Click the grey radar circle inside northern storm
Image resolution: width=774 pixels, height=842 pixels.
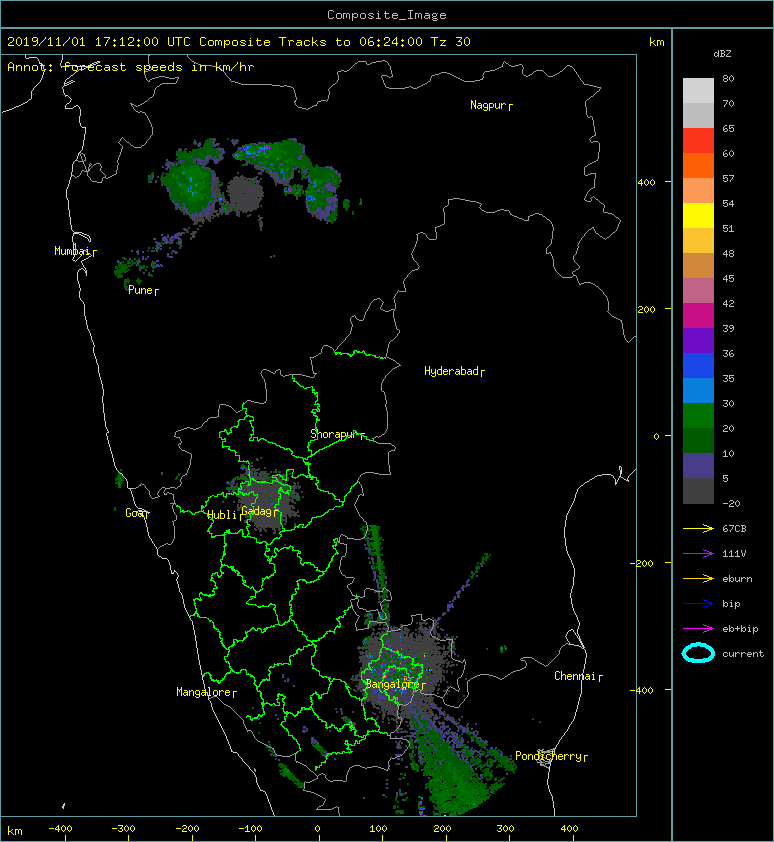pyautogui.click(x=245, y=192)
